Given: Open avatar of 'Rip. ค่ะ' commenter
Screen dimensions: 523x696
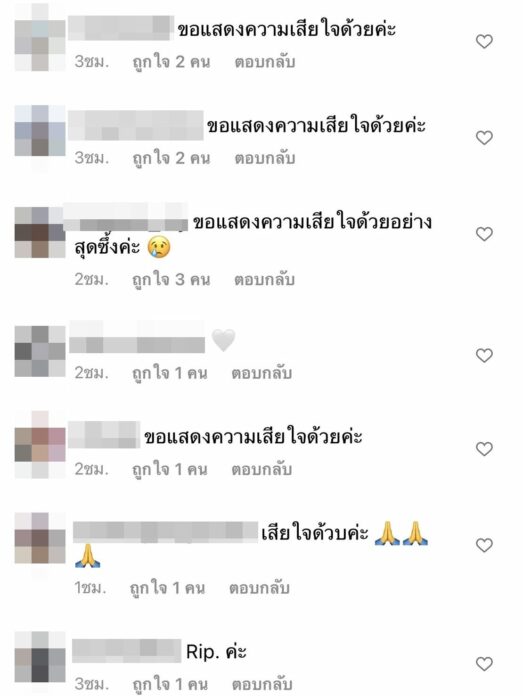Looking at the screenshot, I should [x=40, y=657].
